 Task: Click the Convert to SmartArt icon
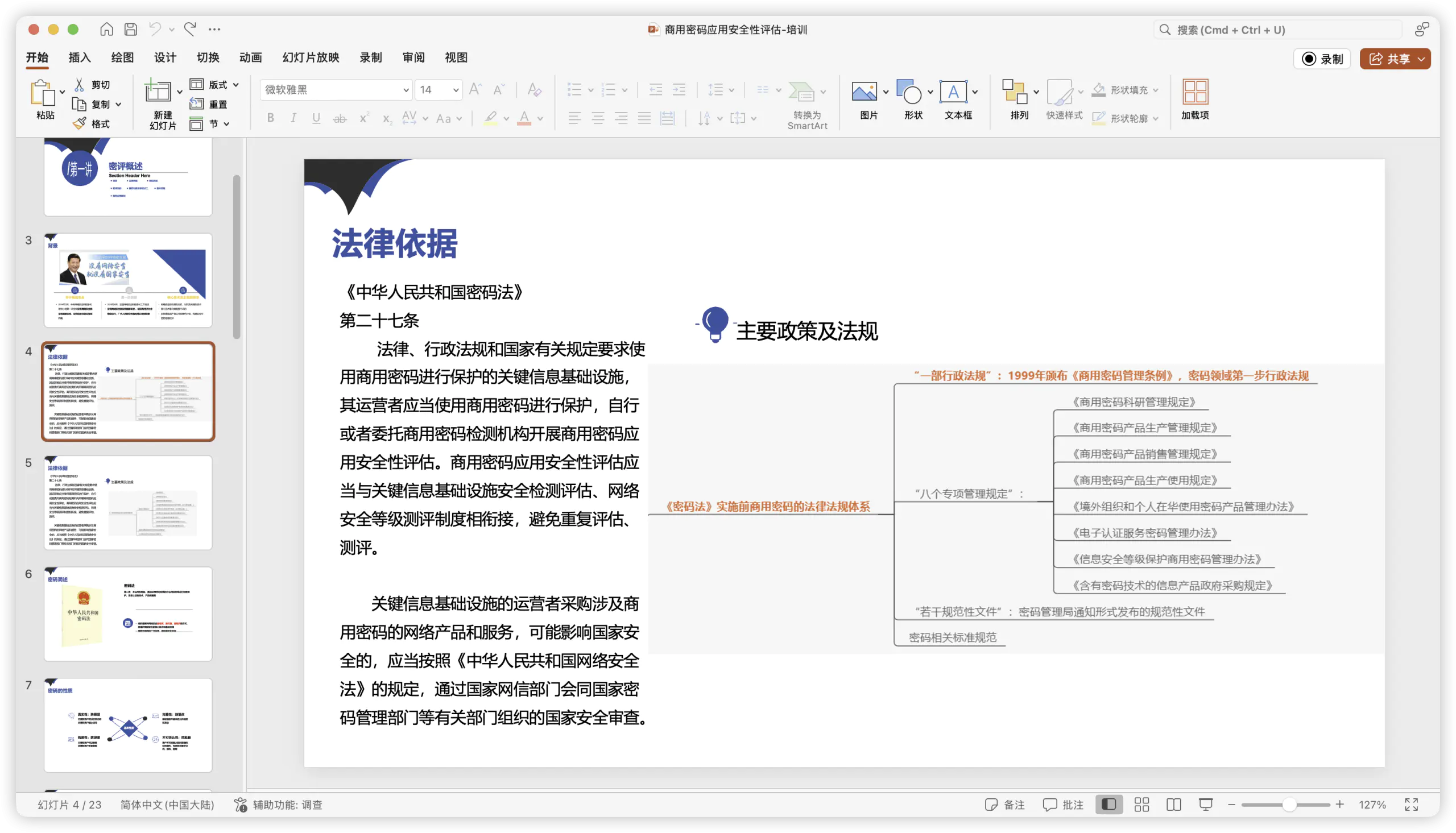(x=802, y=92)
